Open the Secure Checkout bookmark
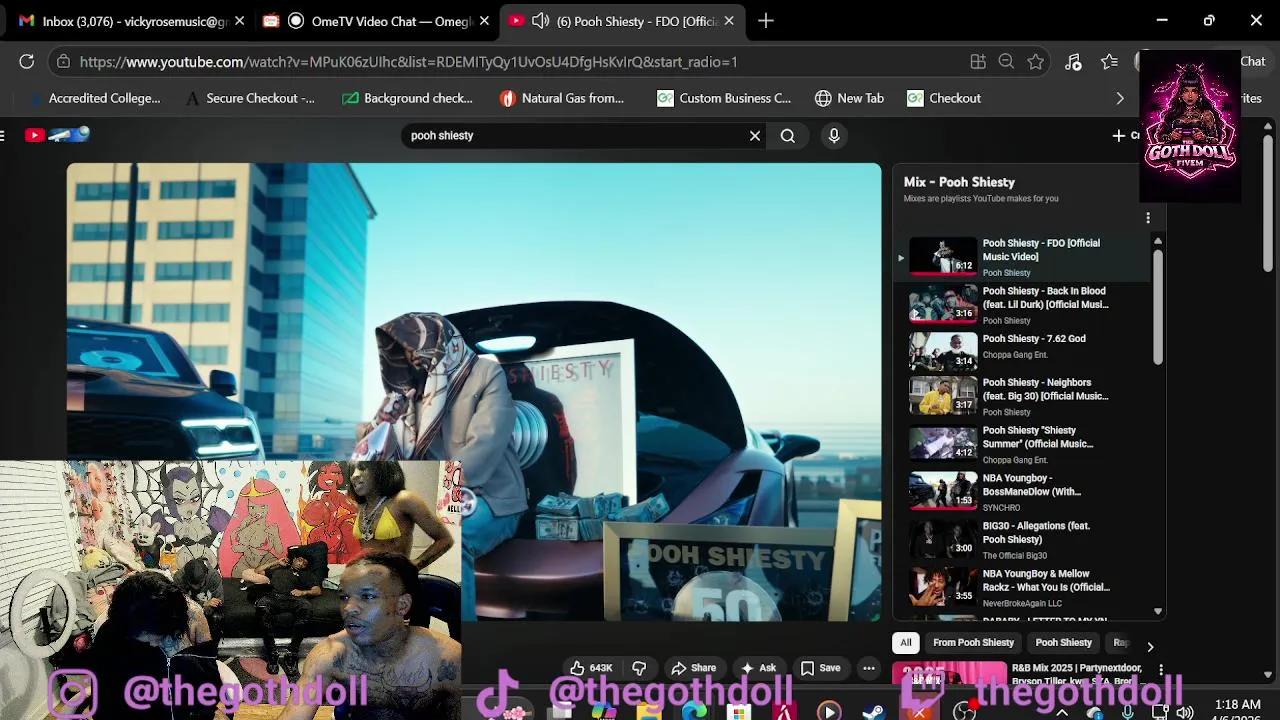This screenshot has height=720, width=1280. point(250,98)
